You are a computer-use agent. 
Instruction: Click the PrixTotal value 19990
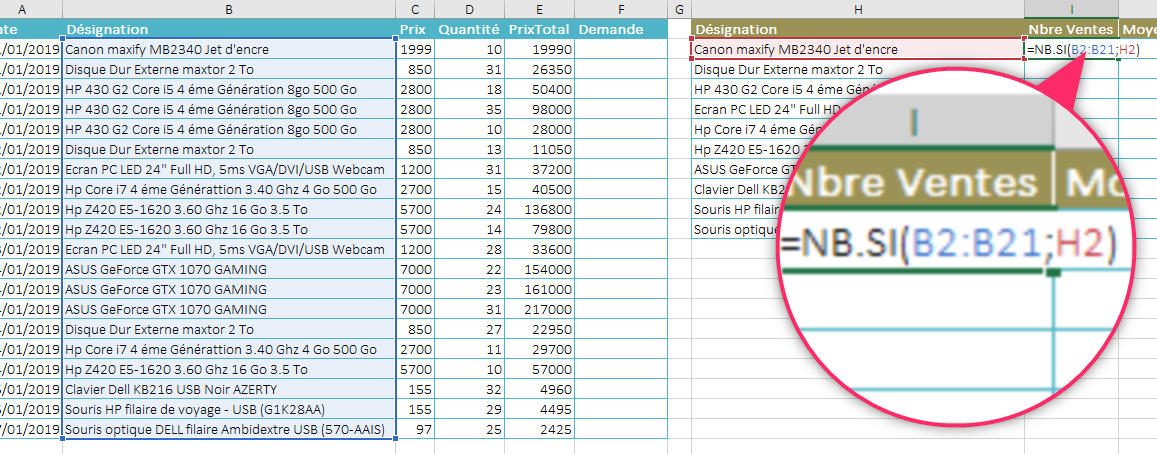(x=539, y=49)
